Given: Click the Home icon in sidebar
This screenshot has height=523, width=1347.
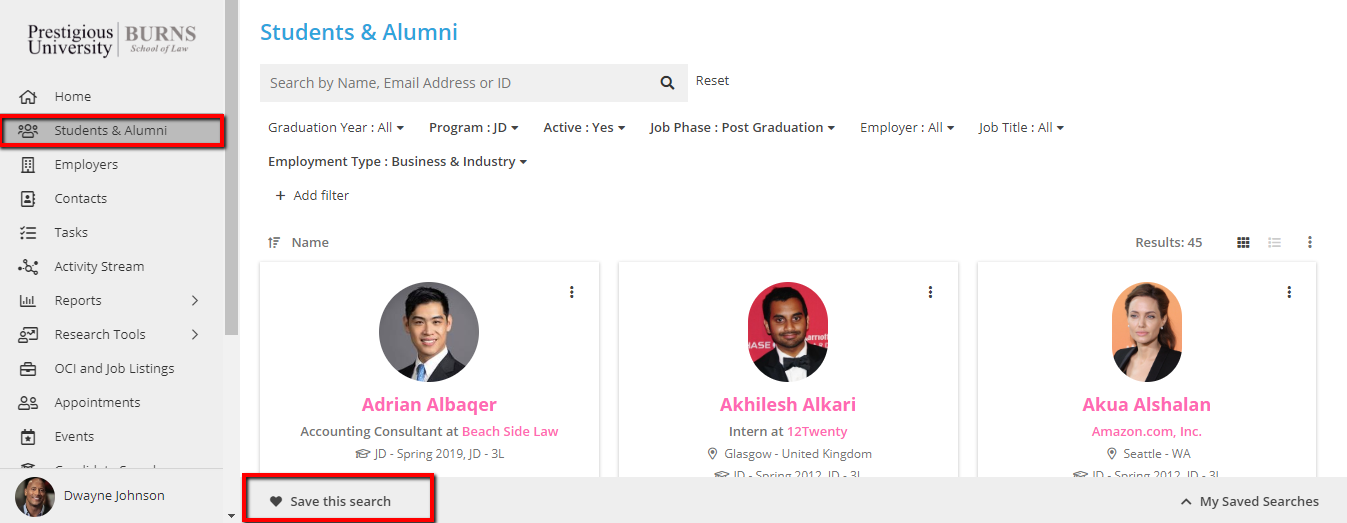Looking at the screenshot, I should 28,97.
